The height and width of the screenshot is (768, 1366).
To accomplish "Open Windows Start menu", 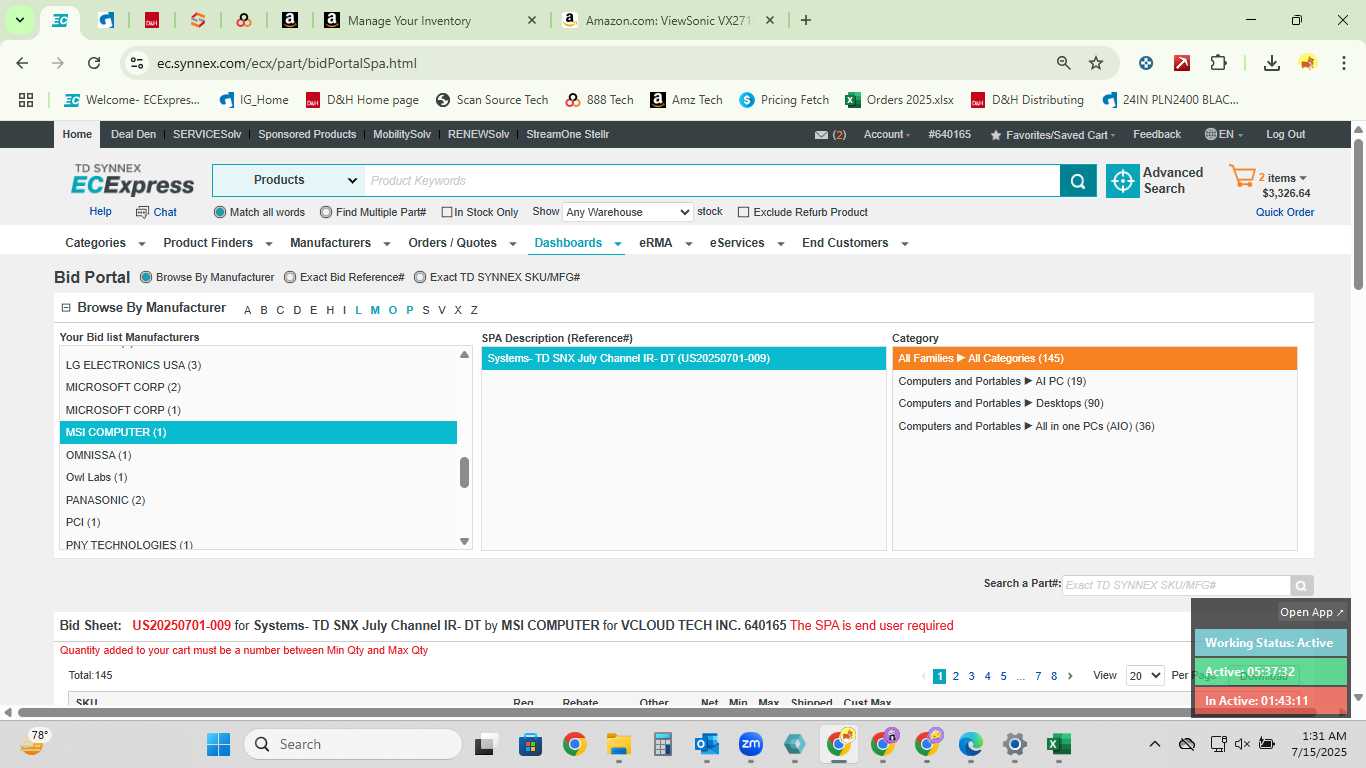I will coord(218,744).
